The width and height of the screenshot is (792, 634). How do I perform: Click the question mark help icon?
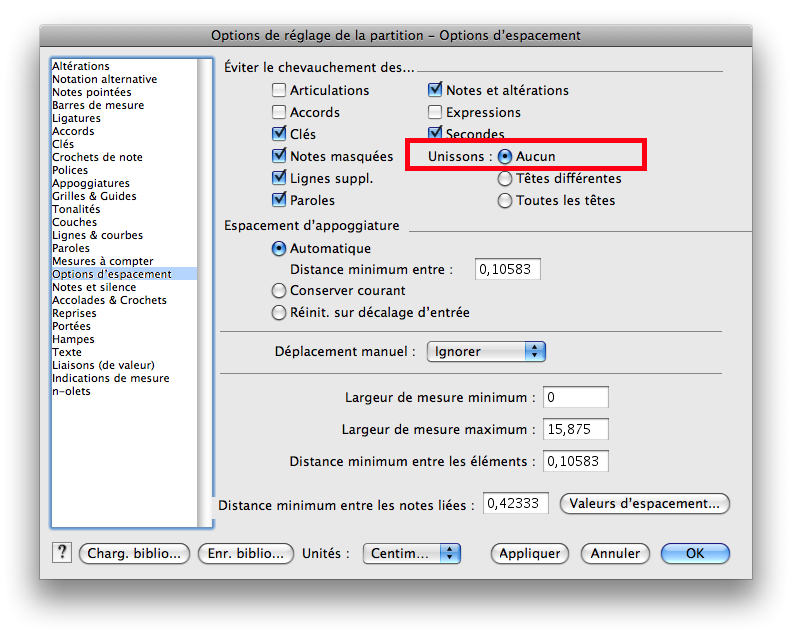61,552
